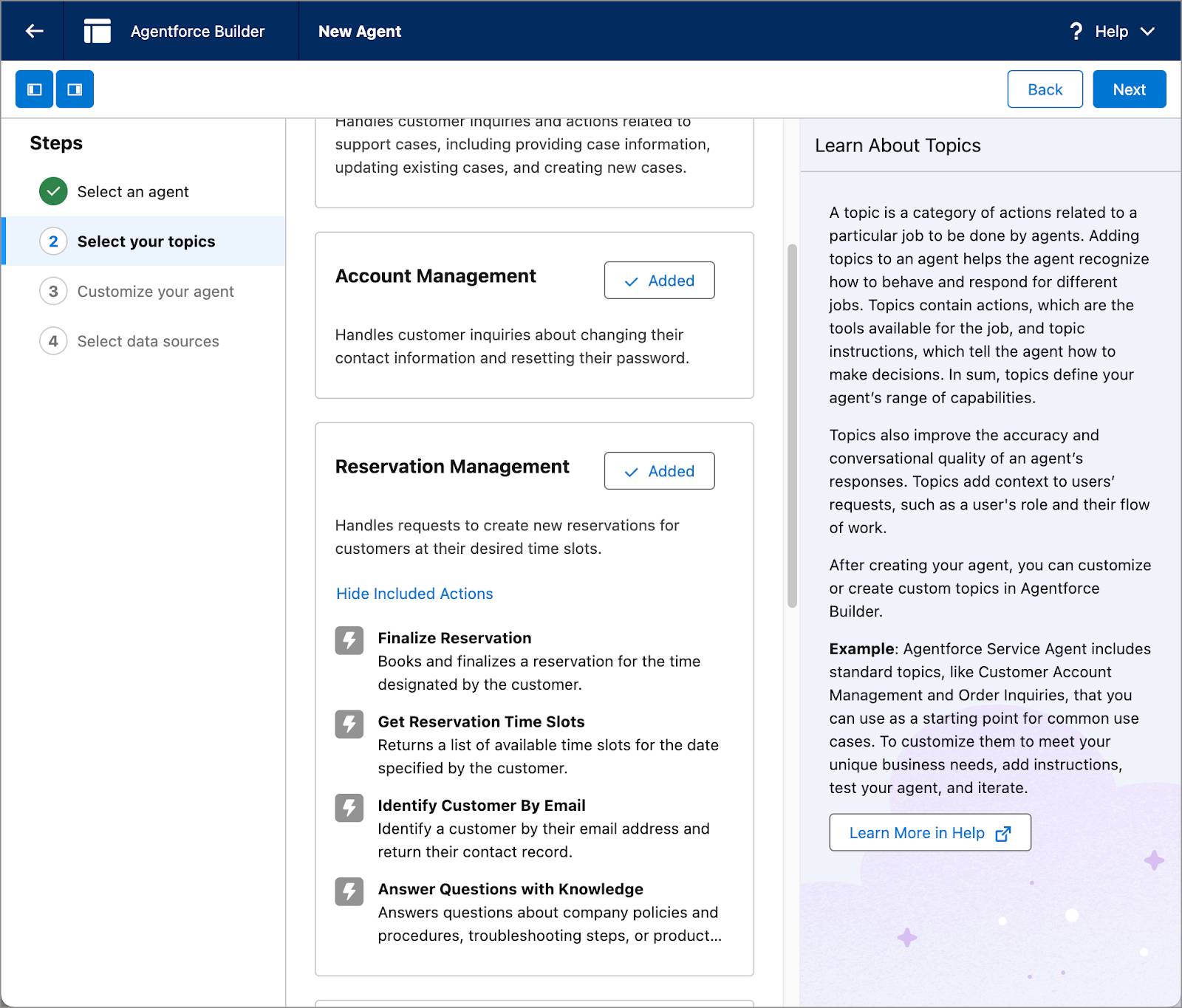Click Identify Customer By Email title
1182x1008 pixels.
[482, 806]
